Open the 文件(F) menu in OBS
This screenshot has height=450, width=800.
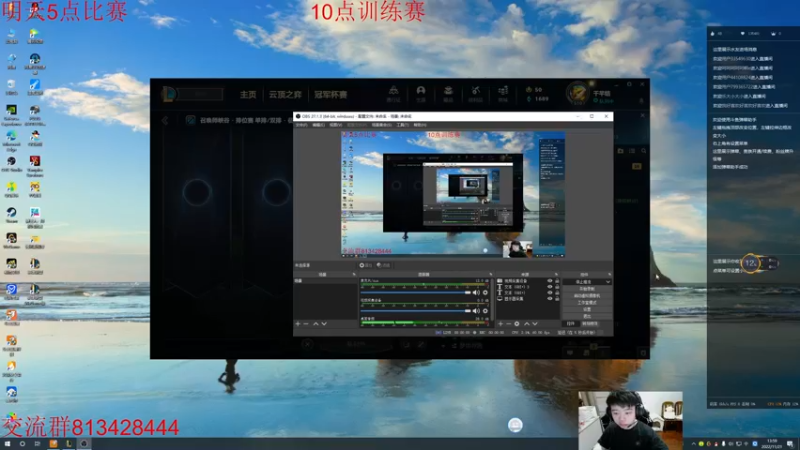click(x=302, y=125)
